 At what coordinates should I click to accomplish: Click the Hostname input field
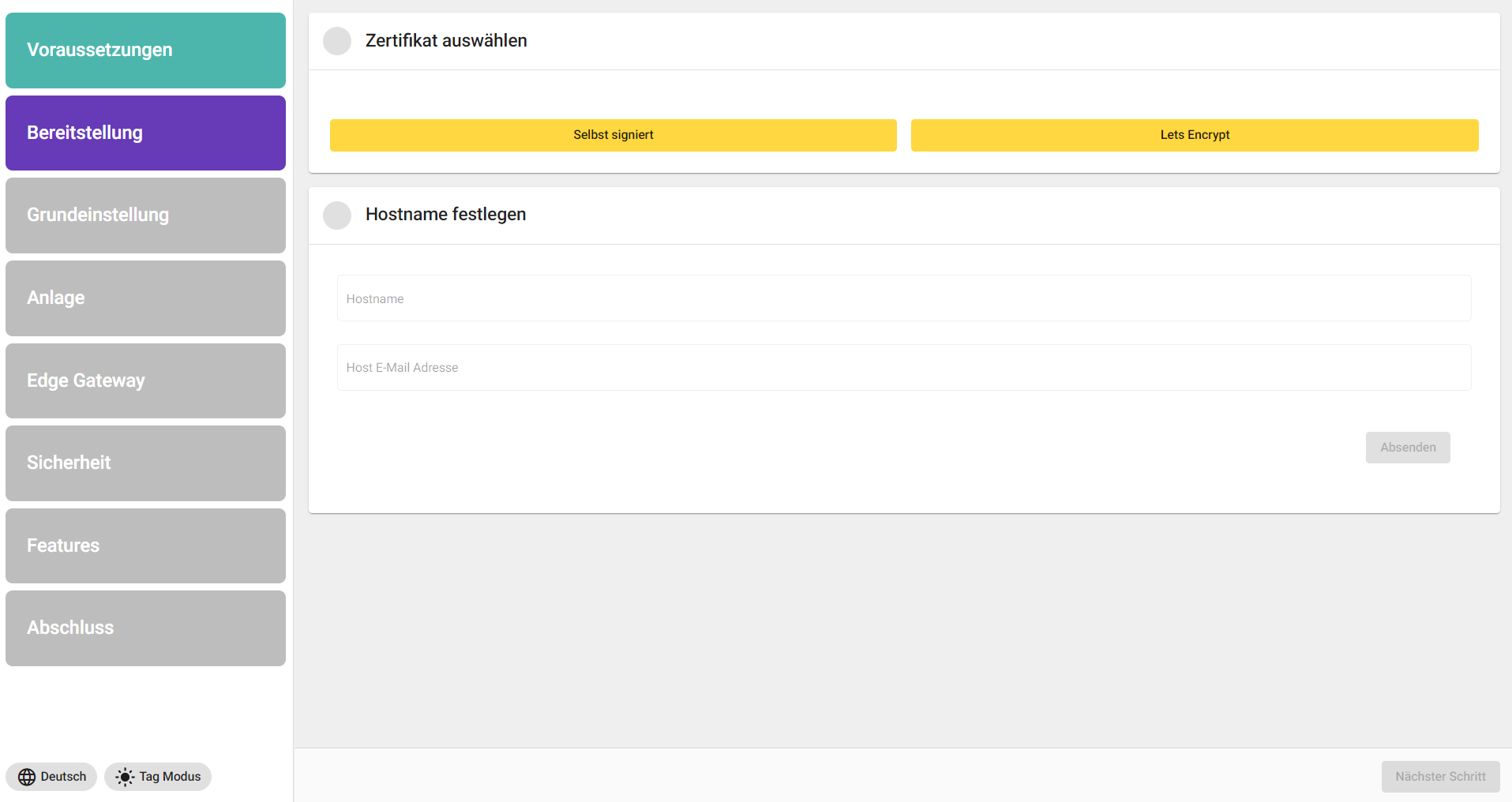(903, 298)
